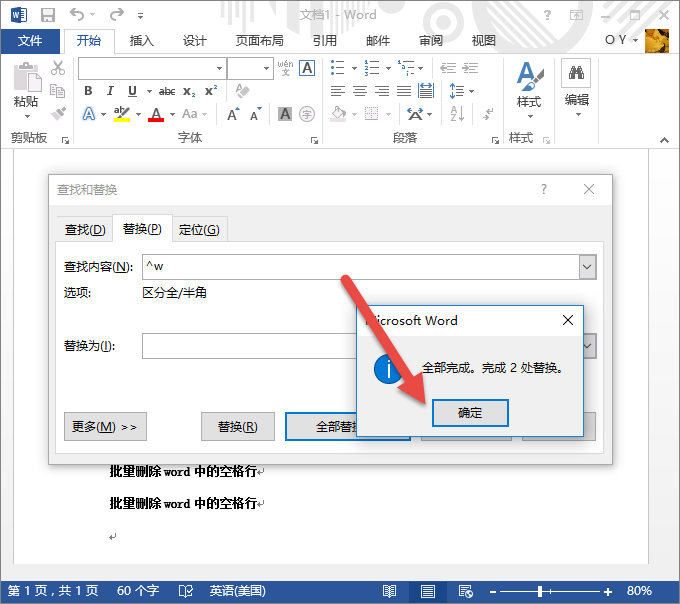
Task: Open the font name dropdown
Action: click(219, 69)
